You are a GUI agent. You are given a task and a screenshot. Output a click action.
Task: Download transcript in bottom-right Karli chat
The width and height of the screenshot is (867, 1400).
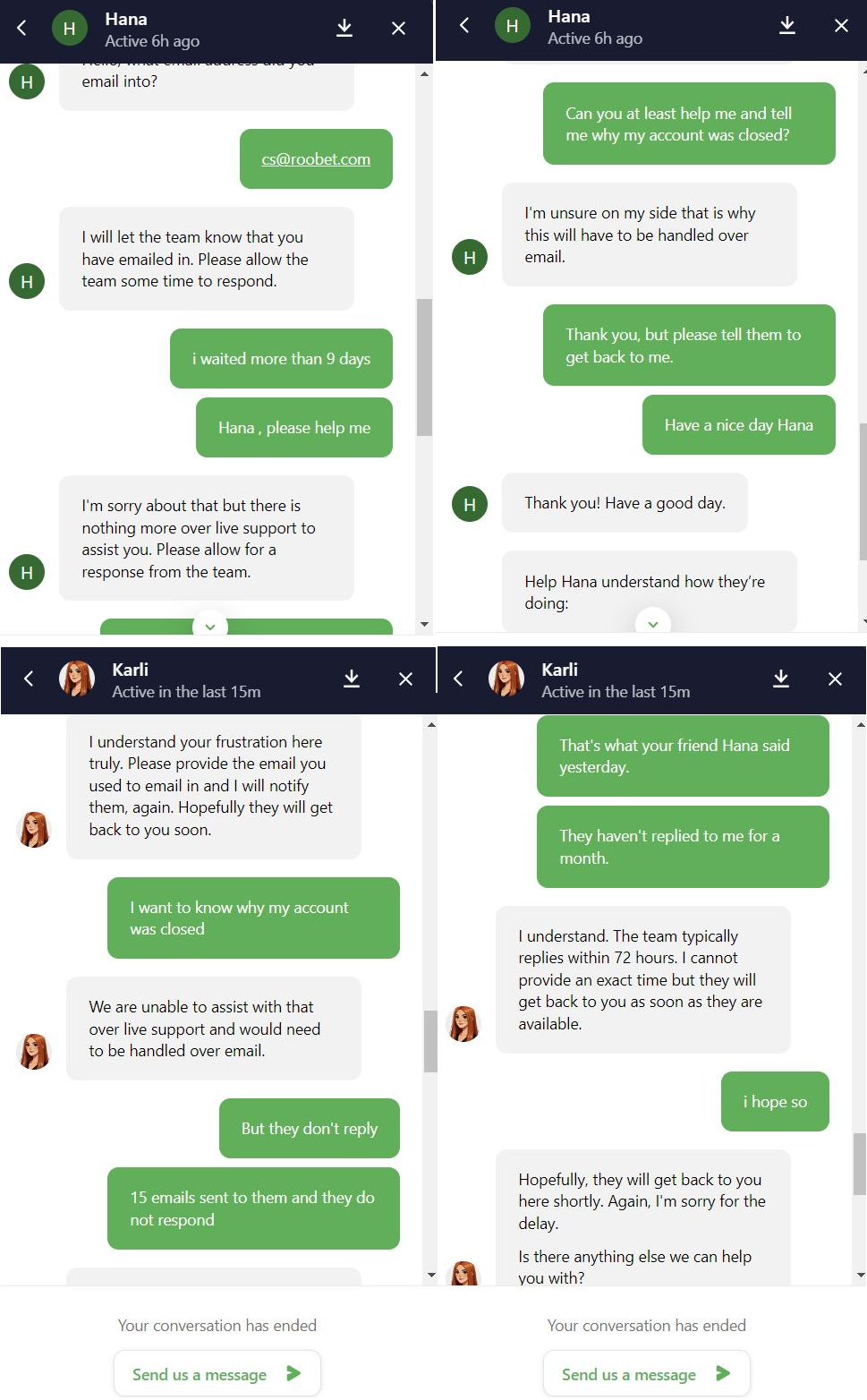[781, 679]
